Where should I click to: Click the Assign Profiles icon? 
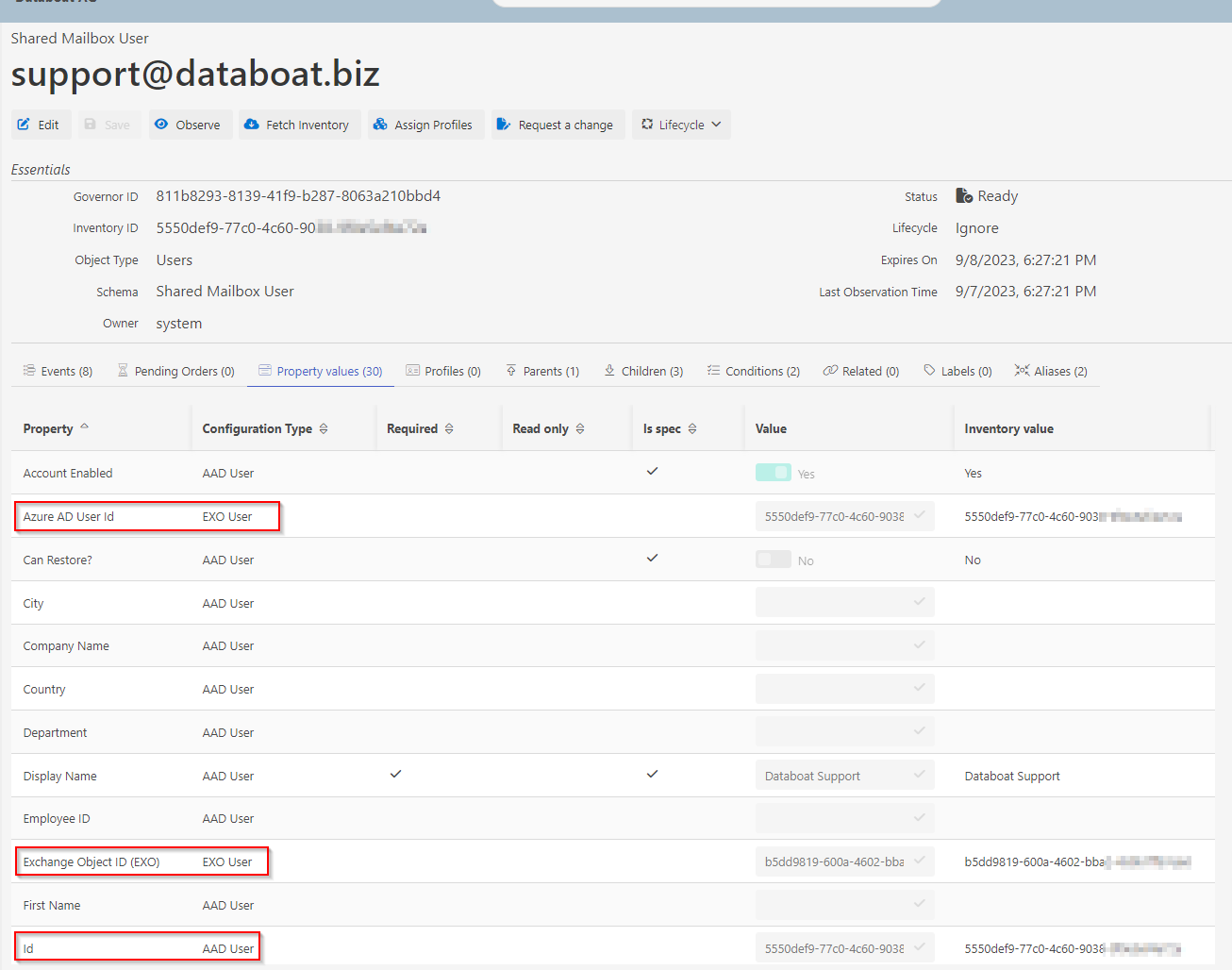tap(380, 125)
